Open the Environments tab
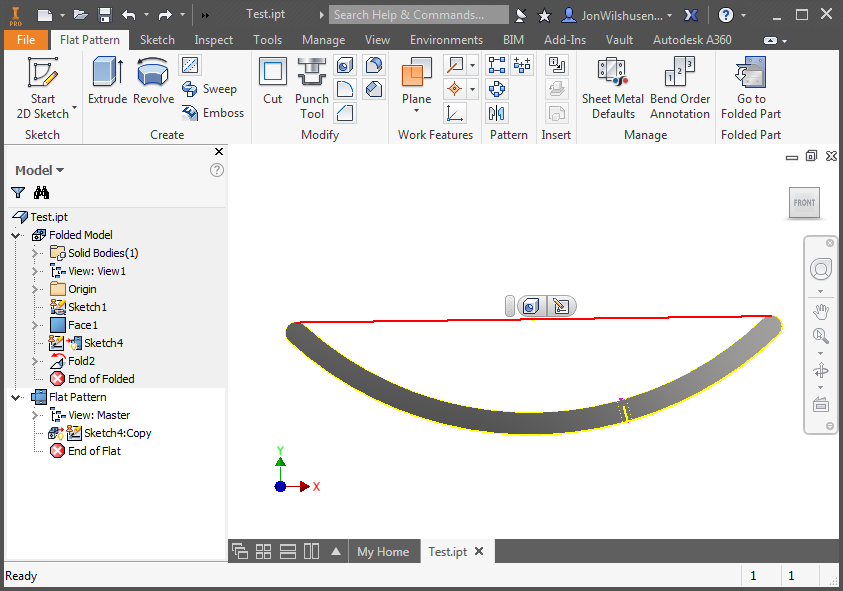The width and height of the screenshot is (843, 591). point(446,39)
